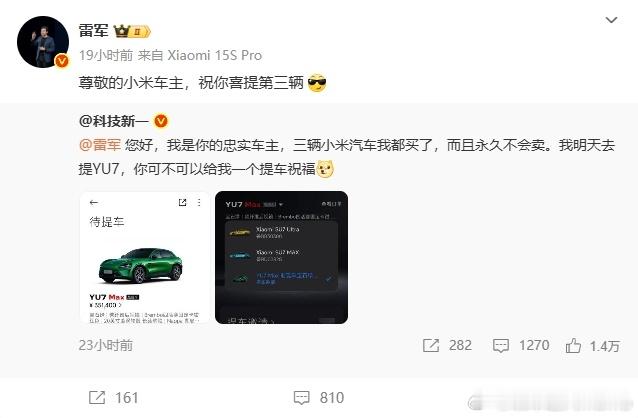The width and height of the screenshot is (638, 418).
Task: Open the dark vehicle list screenshot
Action: point(281,257)
